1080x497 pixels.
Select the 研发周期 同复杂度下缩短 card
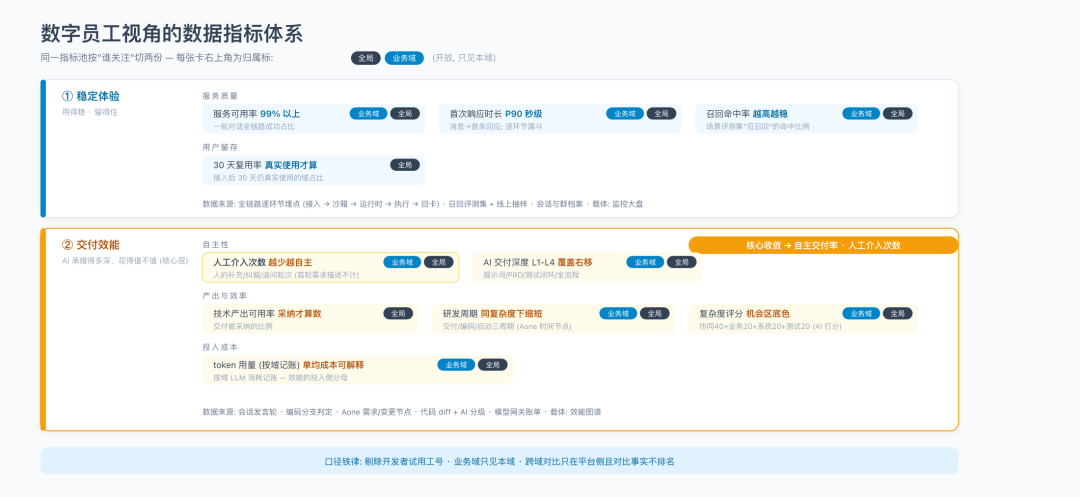coord(554,319)
